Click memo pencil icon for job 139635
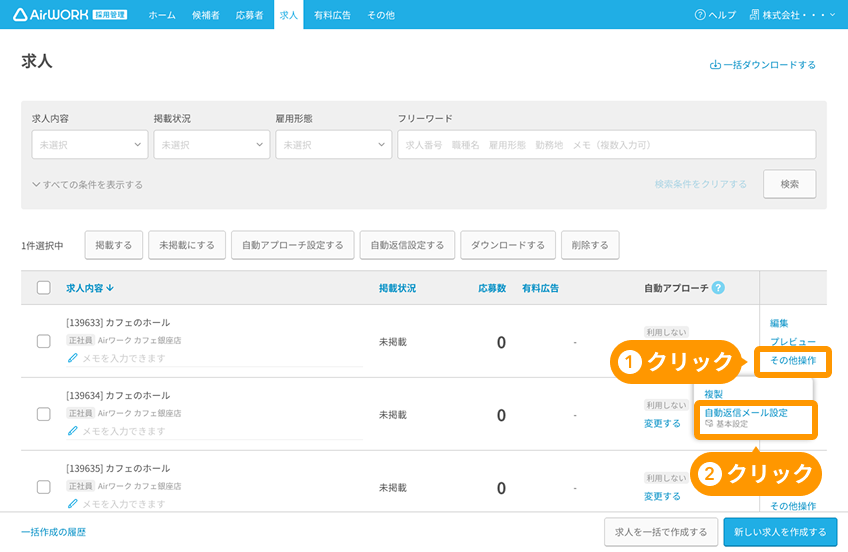The image size is (848, 552). [x=72, y=504]
